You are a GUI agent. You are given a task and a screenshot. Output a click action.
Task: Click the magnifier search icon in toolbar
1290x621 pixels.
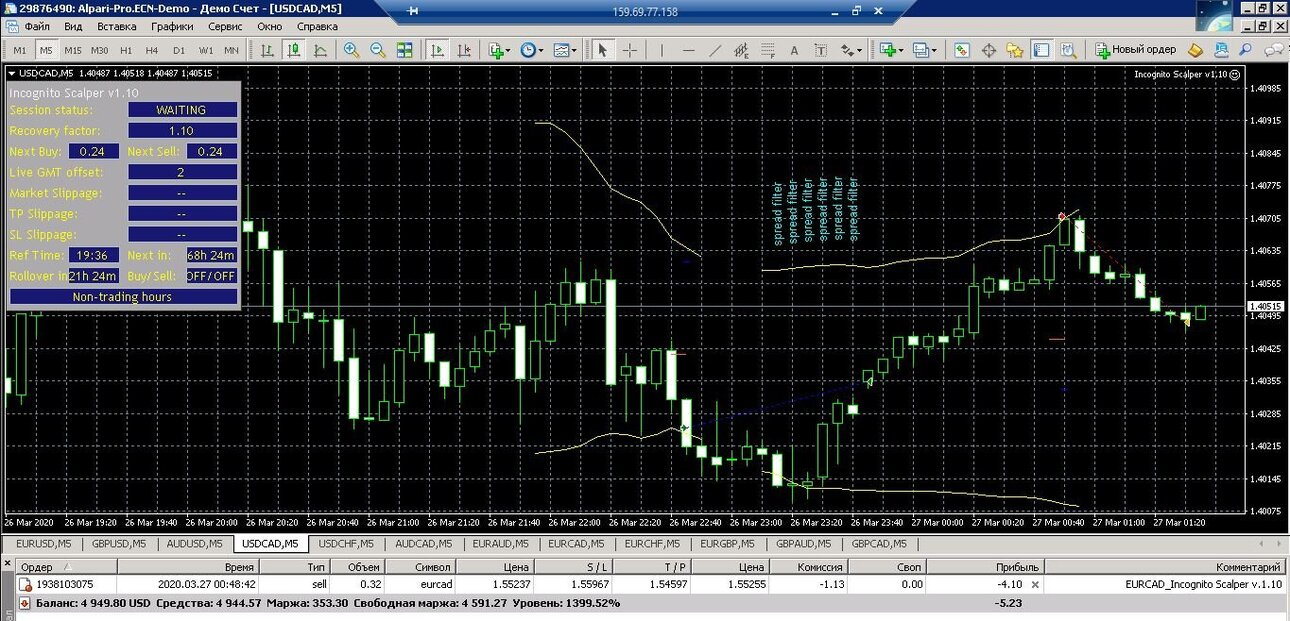1247,50
